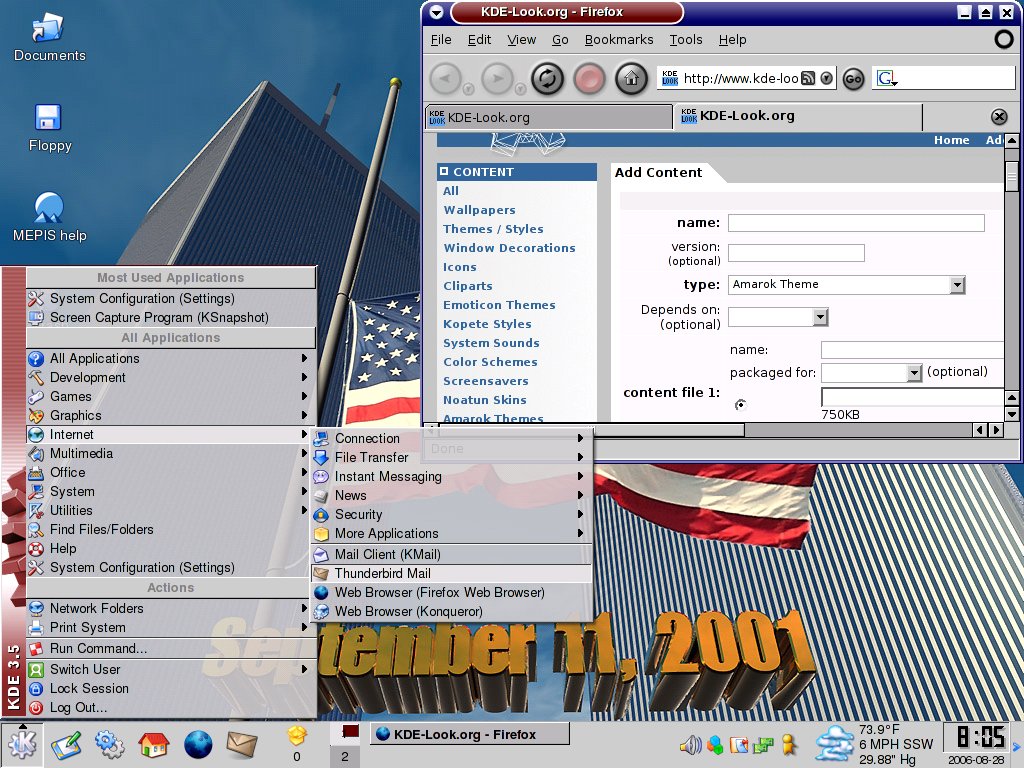Viewport: 1024px width, 768px height.
Task: Click the Go button beside the address bar
Action: (x=853, y=79)
